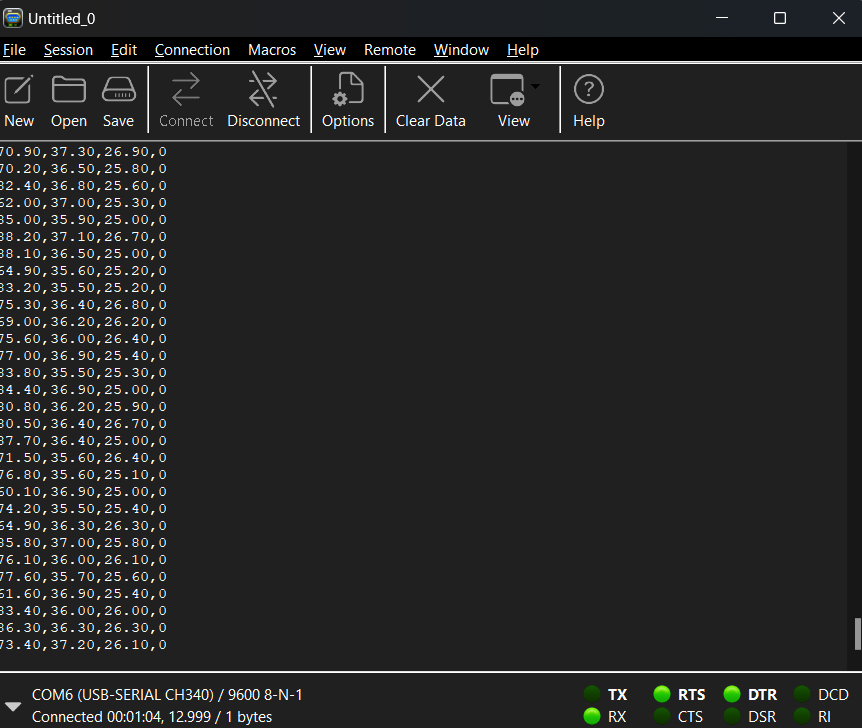The width and height of the screenshot is (862, 728).
Task: Click the greyed Connect toolbar icon
Action: [x=186, y=90]
